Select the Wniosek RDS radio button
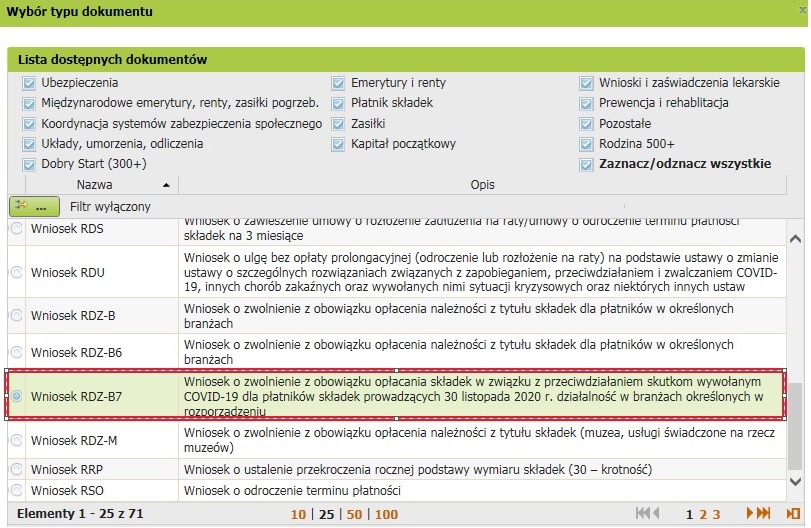Screen dimensions: 811x528 point(17,228)
